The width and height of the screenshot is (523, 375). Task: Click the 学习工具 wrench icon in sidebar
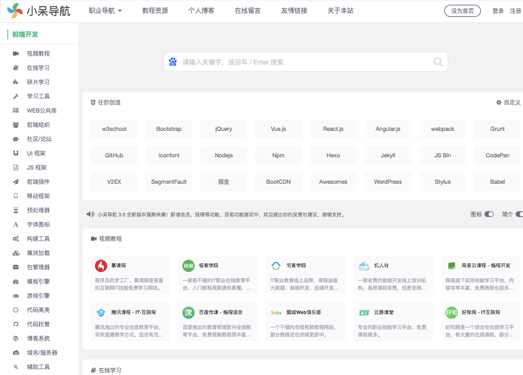coord(16,96)
